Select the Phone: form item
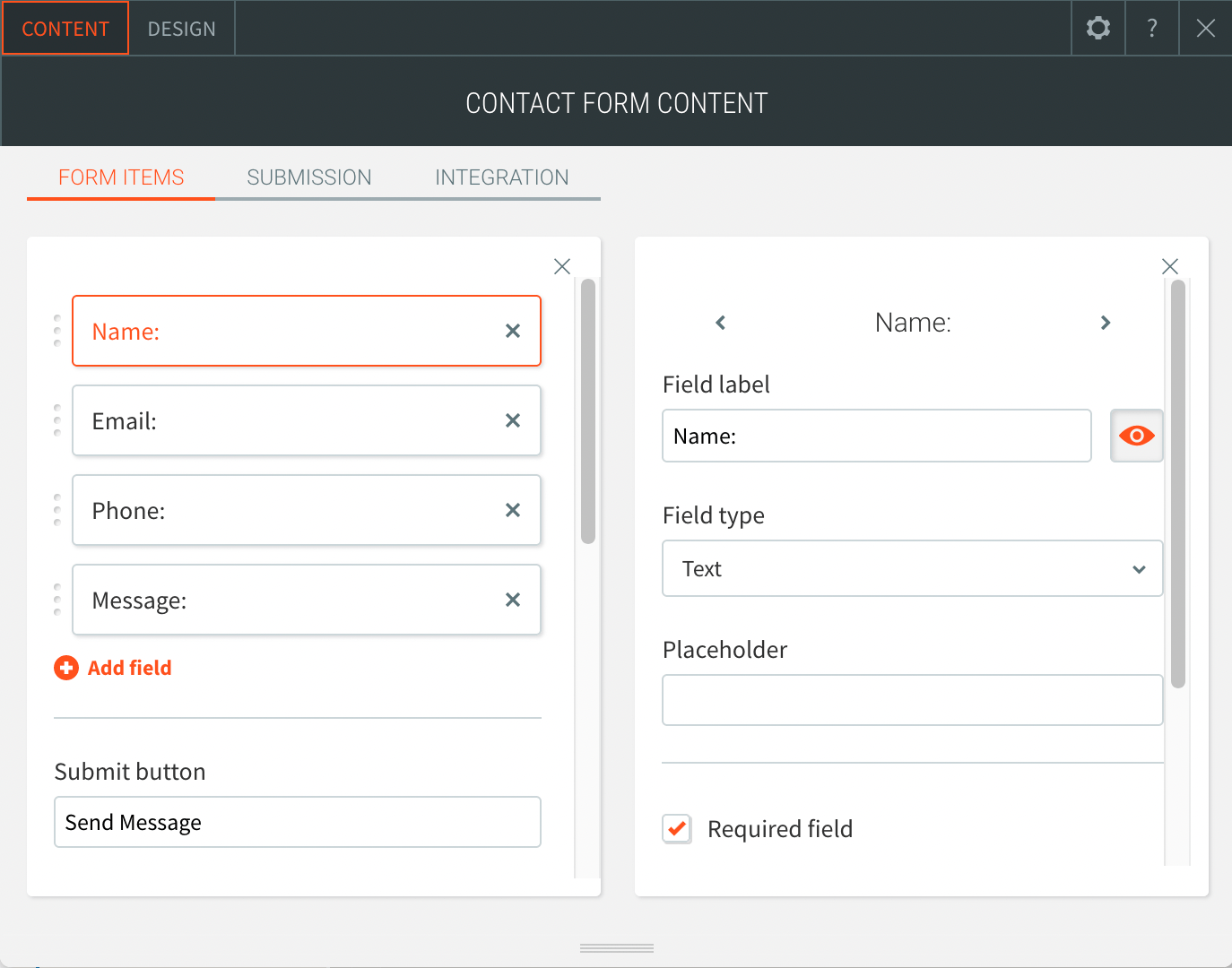Viewport: 1232px width, 968px height. pyautogui.click(x=307, y=510)
